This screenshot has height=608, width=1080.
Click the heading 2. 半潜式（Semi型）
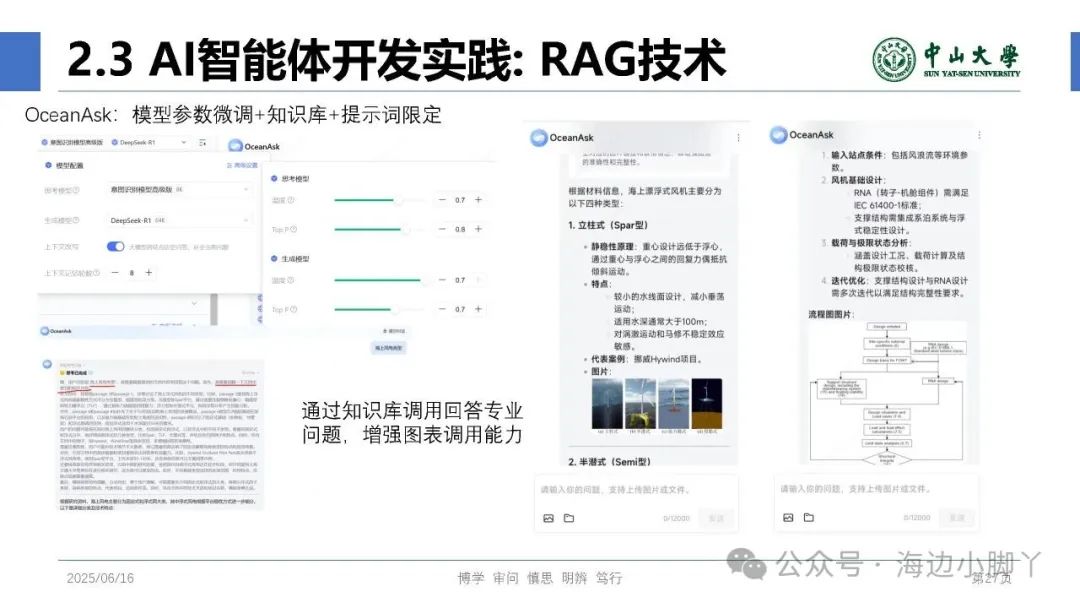click(609, 462)
